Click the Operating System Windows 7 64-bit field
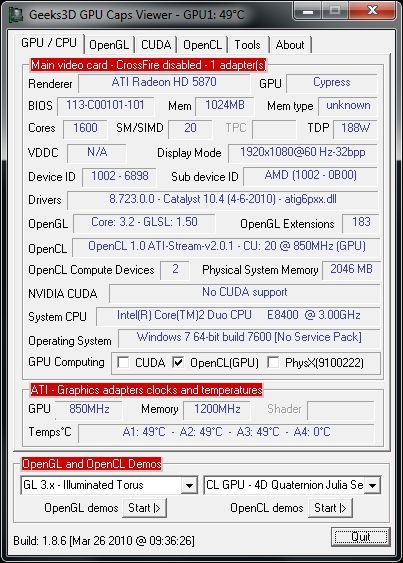Image resolution: width=403 pixels, height=563 pixels. coord(249,338)
